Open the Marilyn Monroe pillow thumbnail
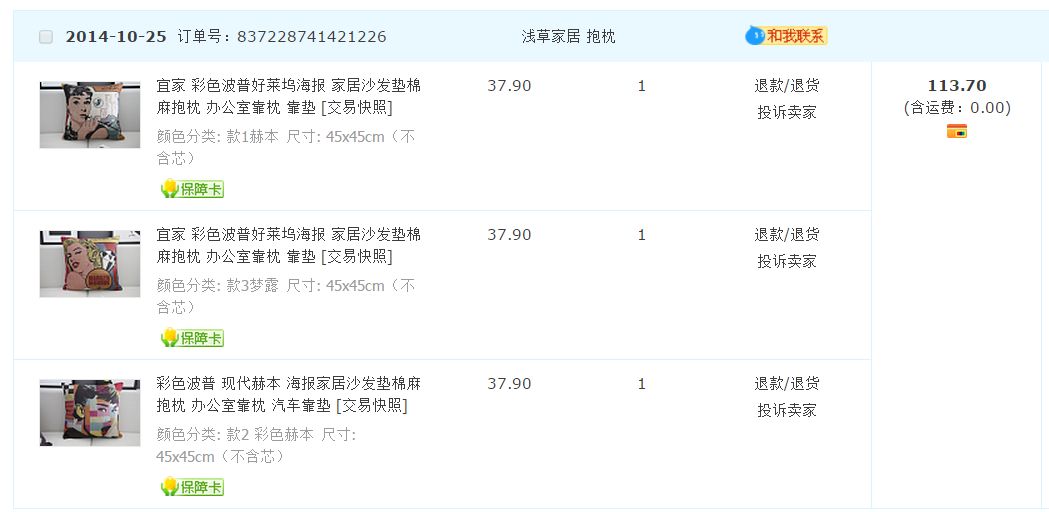This screenshot has height=512, width=1049. pos(90,264)
